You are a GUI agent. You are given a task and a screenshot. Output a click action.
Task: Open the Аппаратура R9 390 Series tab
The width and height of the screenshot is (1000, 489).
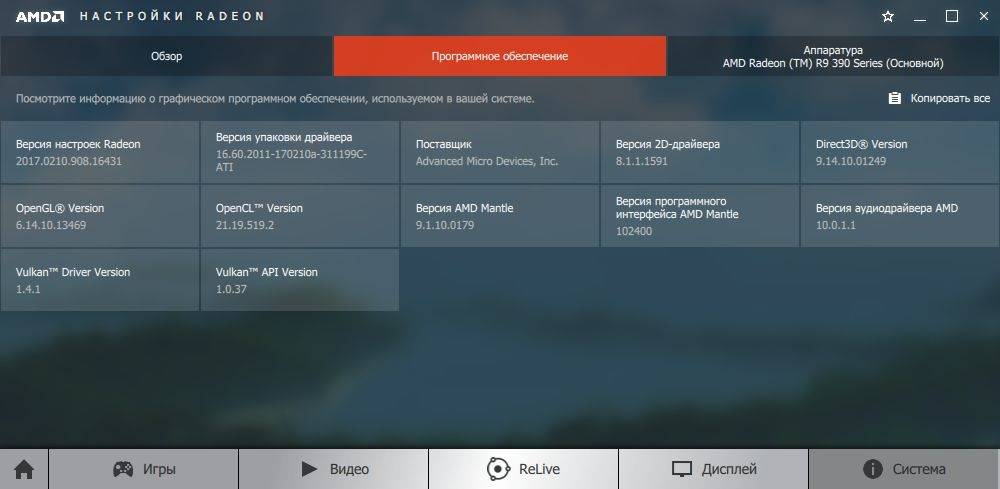[833, 56]
